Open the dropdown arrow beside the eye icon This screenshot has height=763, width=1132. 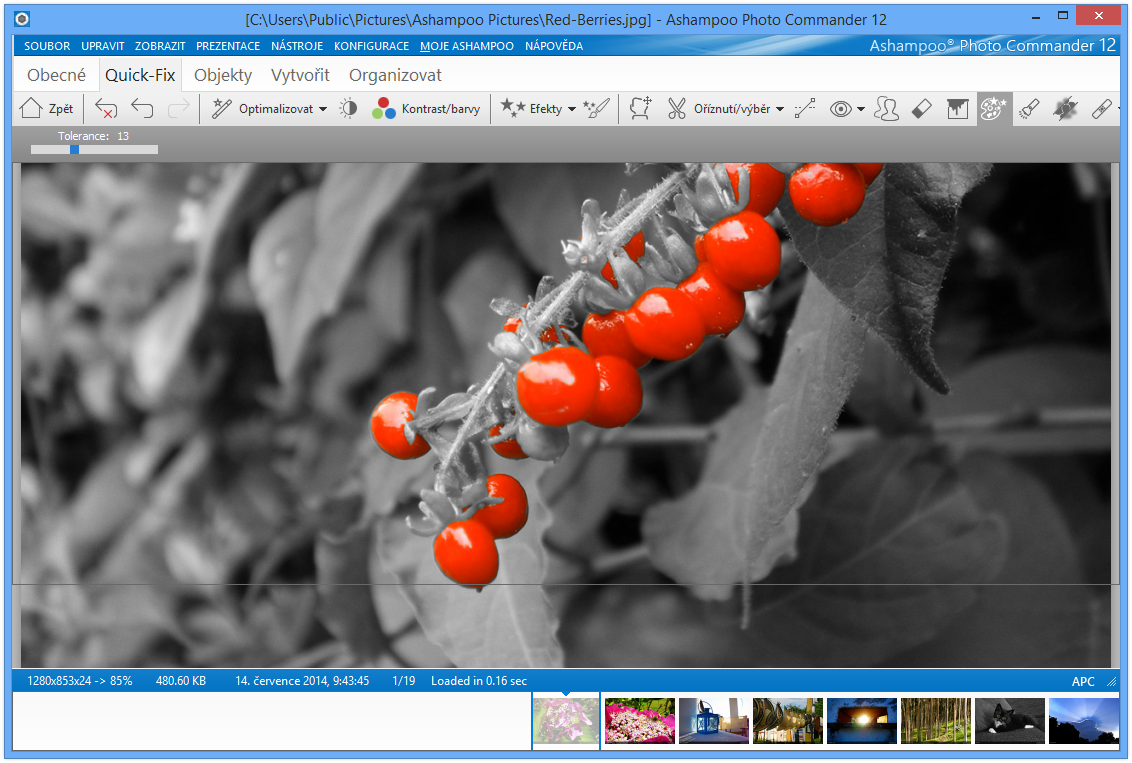[x=861, y=109]
